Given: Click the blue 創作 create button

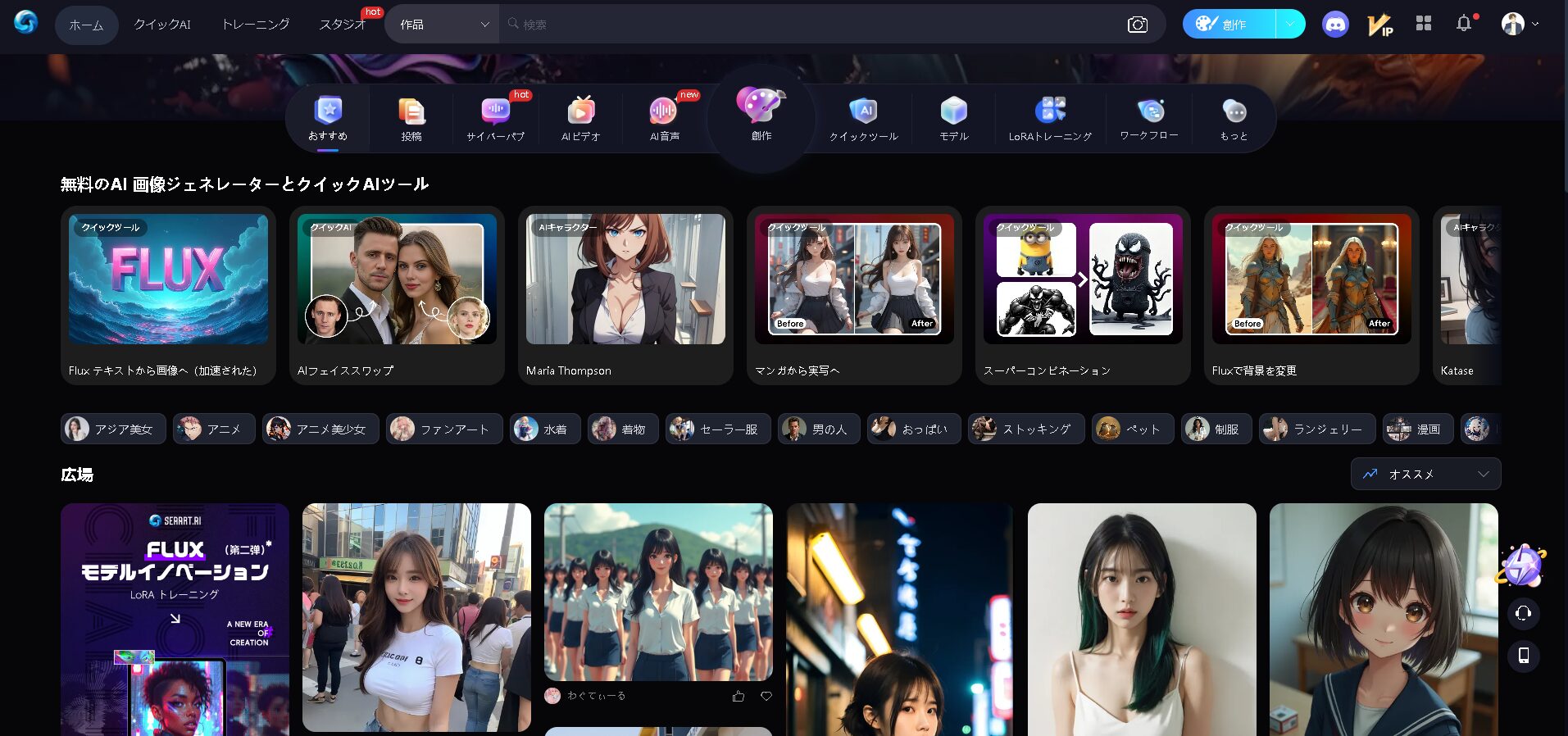Looking at the screenshot, I should tap(1229, 24).
